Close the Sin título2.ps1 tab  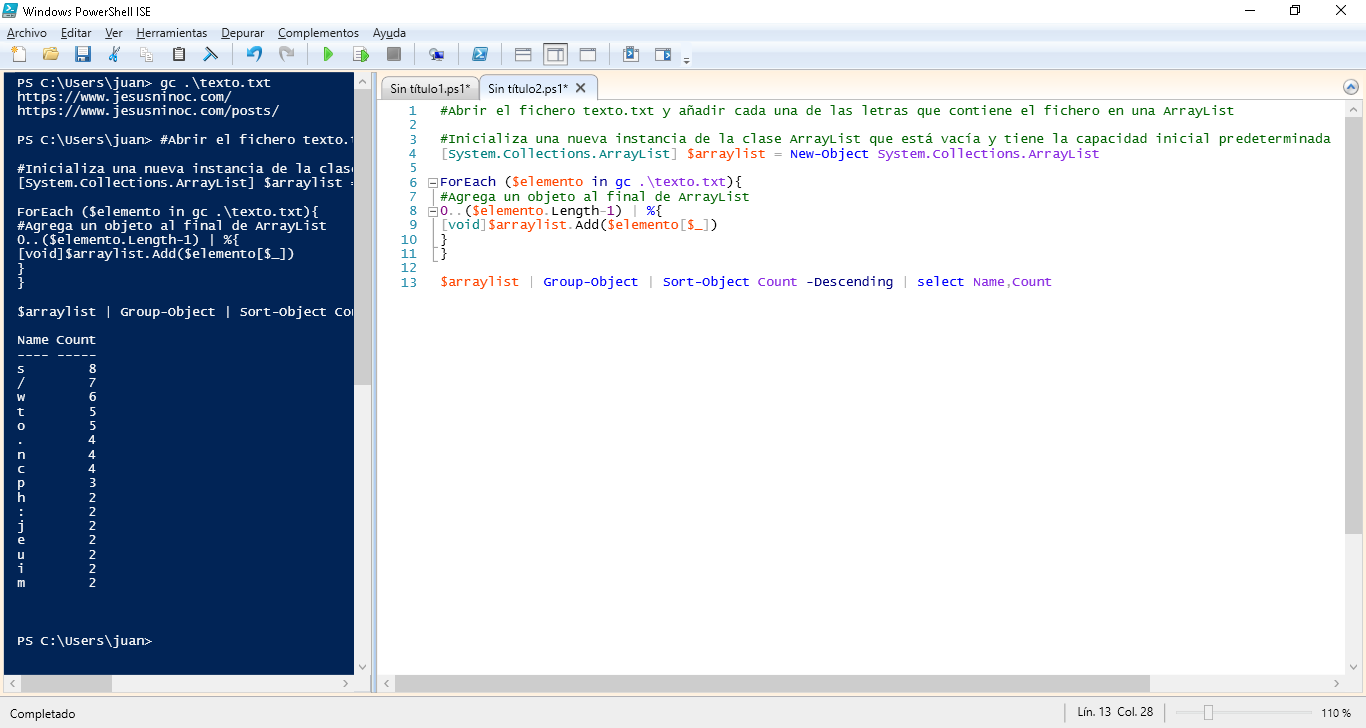[x=580, y=88]
